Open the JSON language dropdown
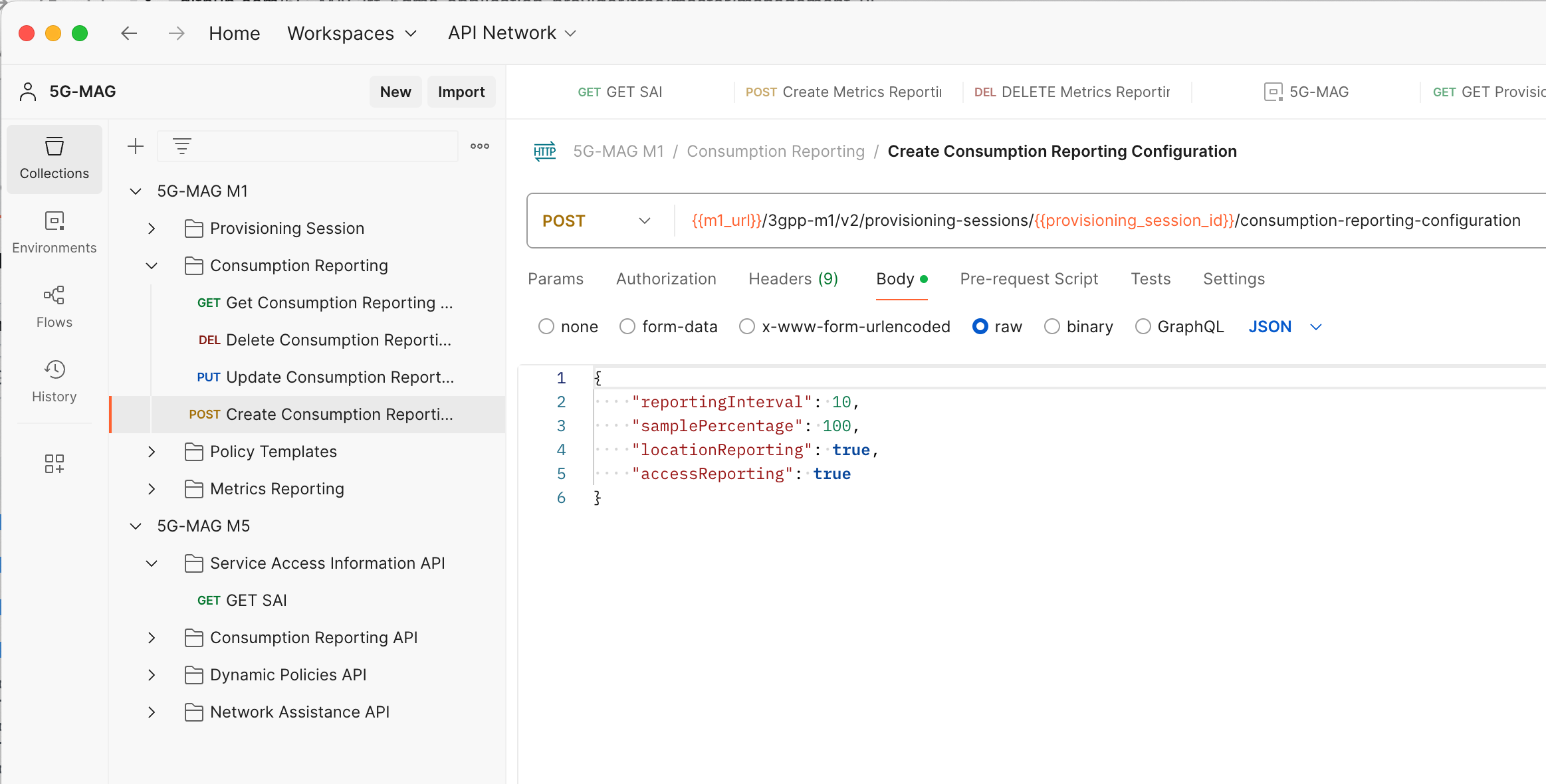The width and height of the screenshot is (1546, 784). 1284,326
